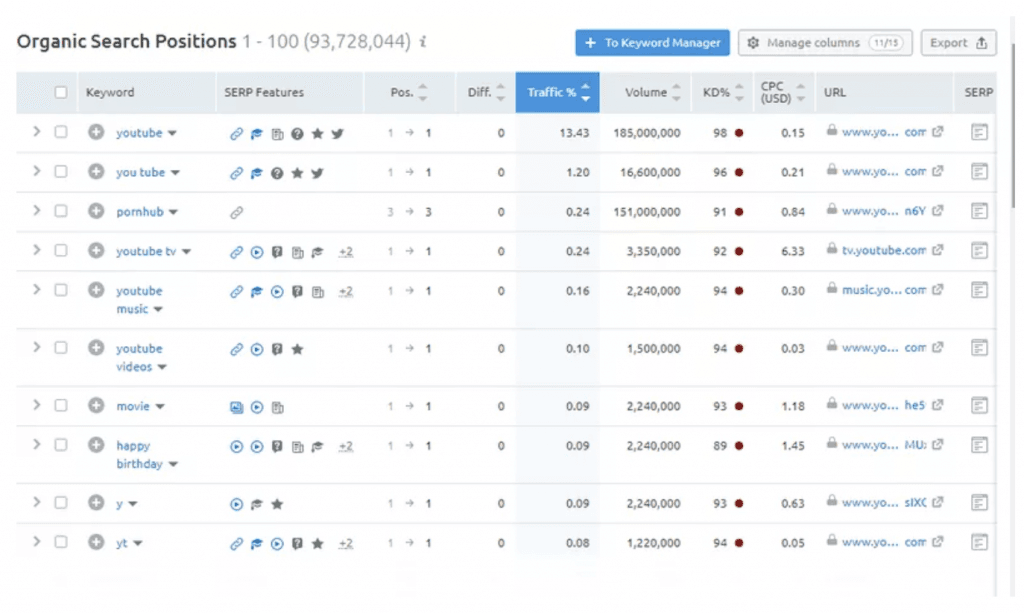Viewport: 1024px width, 613px height.
Task: Check the you tube row checkbox
Action: 61,171
